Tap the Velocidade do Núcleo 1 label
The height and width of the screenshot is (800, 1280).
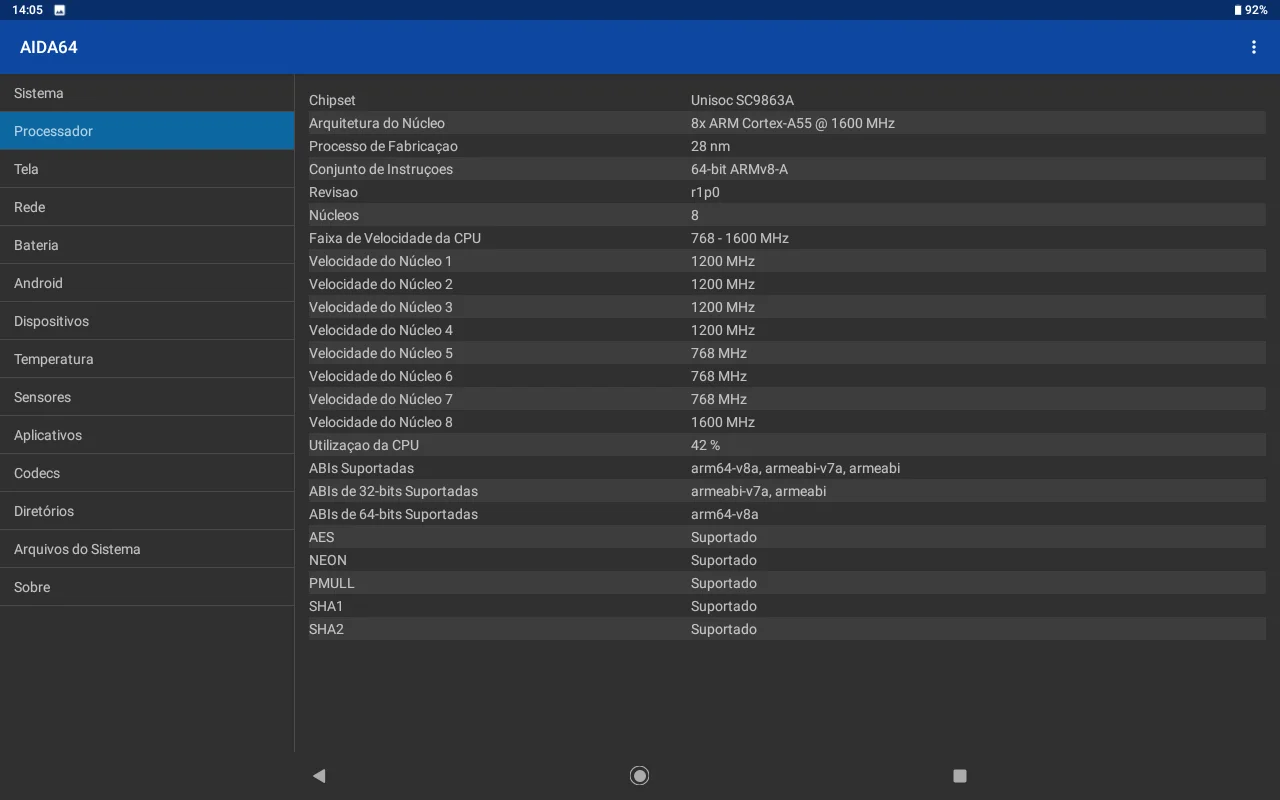tap(381, 261)
